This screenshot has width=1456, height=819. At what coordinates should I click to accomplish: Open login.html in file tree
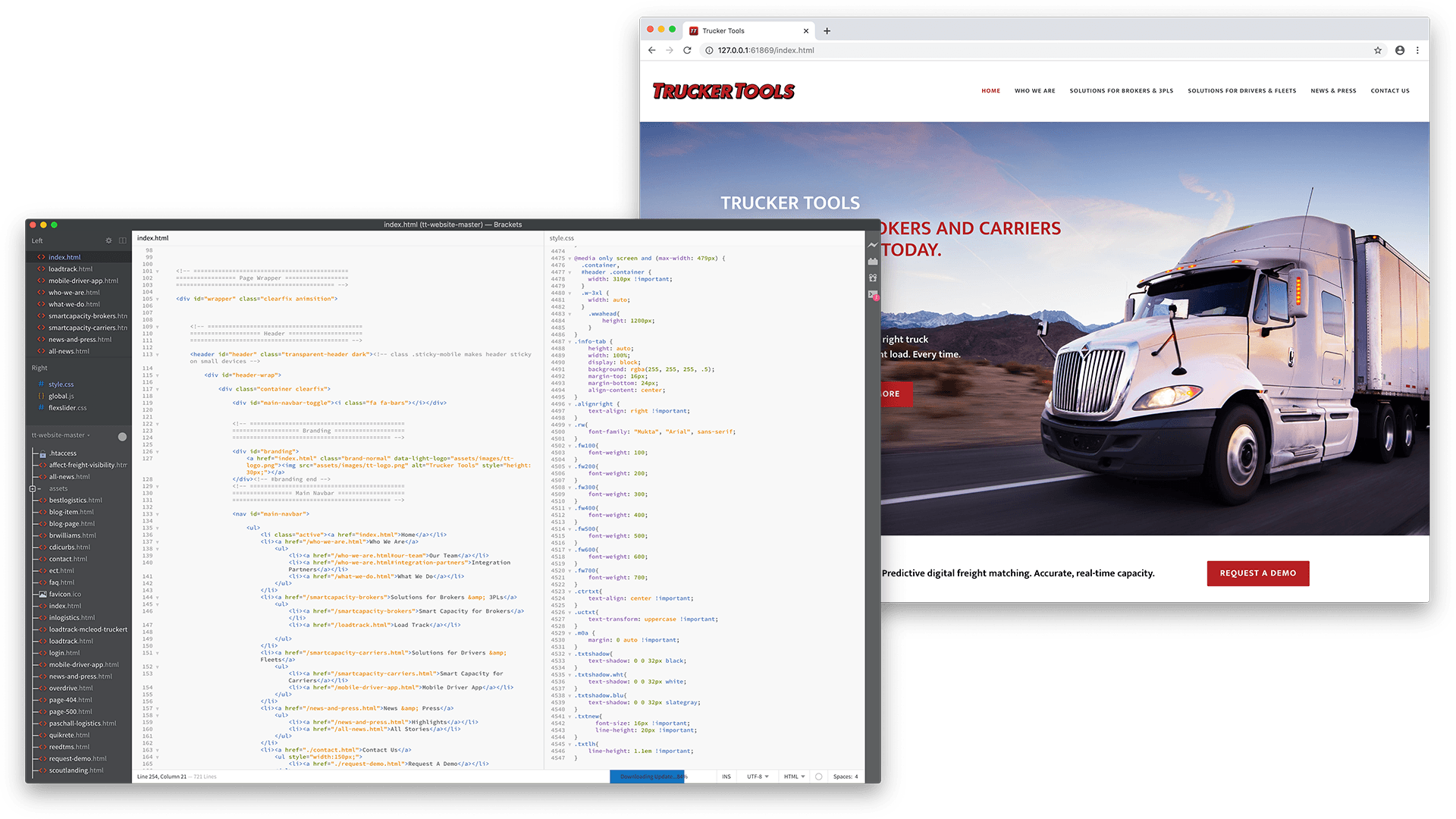pyautogui.click(x=64, y=653)
